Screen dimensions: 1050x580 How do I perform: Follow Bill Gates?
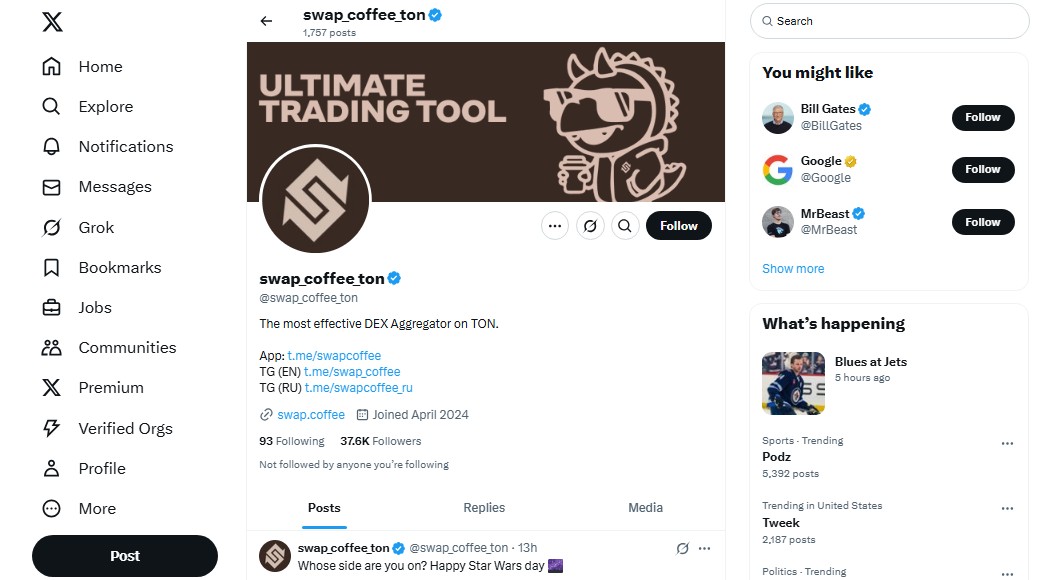click(x=982, y=117)
